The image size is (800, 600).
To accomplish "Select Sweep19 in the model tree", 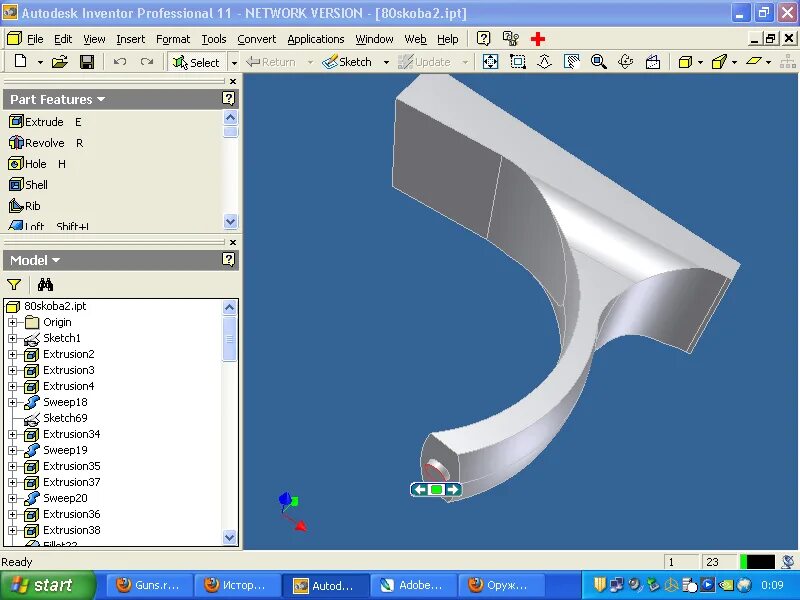I will point(65,450).
